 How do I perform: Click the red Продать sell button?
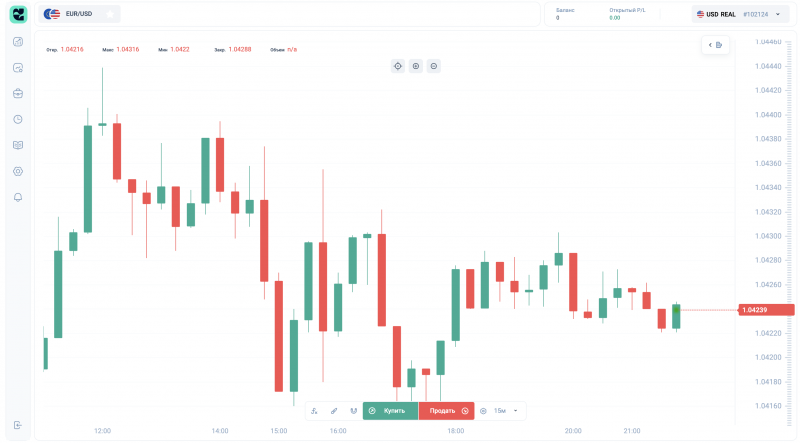point(446,411)
